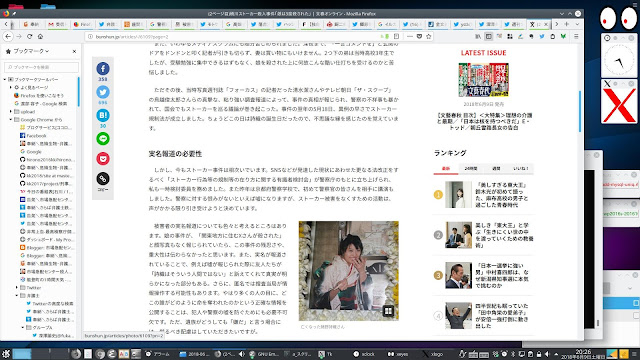Viewport: 640px width, 360px height.
Task: Click the Hatena Bookmark share icon
Action: (x=103, y=115)
